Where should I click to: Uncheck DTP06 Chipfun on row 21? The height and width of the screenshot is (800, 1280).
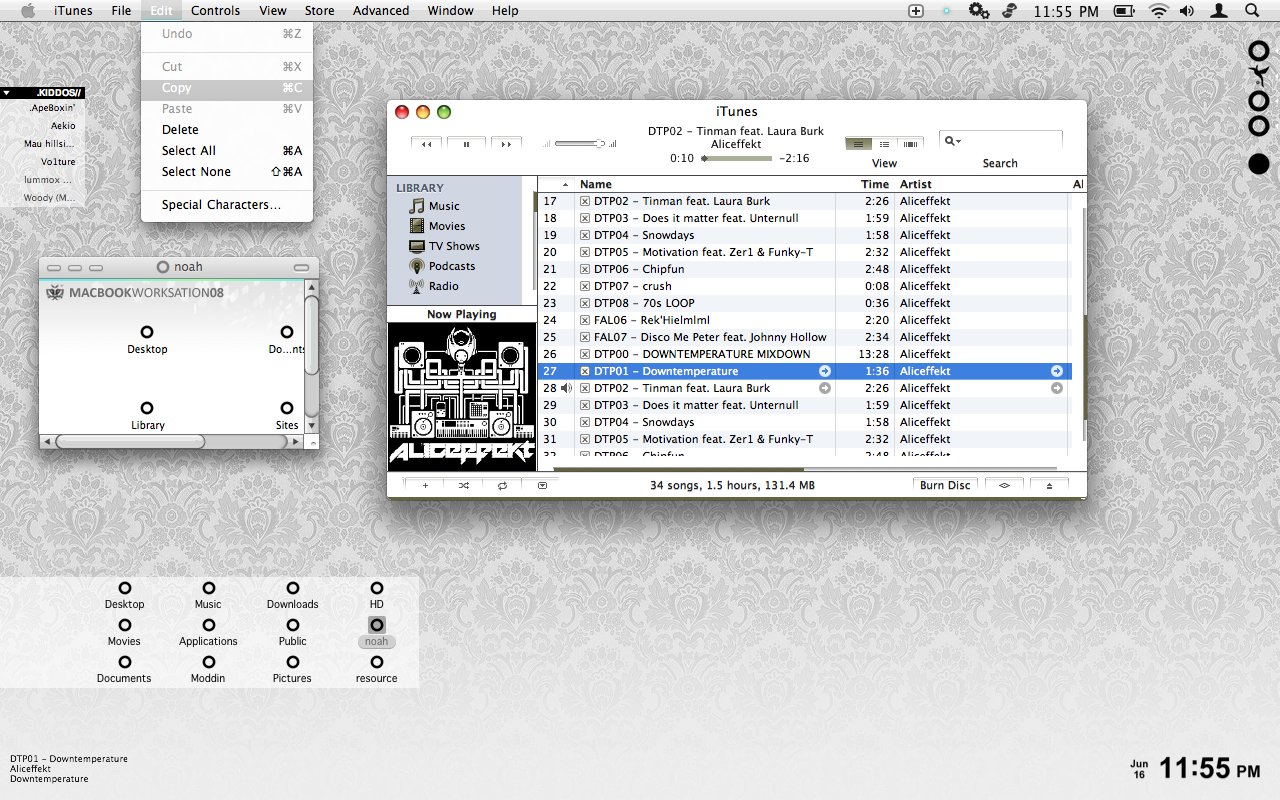(x=585, y=269)
